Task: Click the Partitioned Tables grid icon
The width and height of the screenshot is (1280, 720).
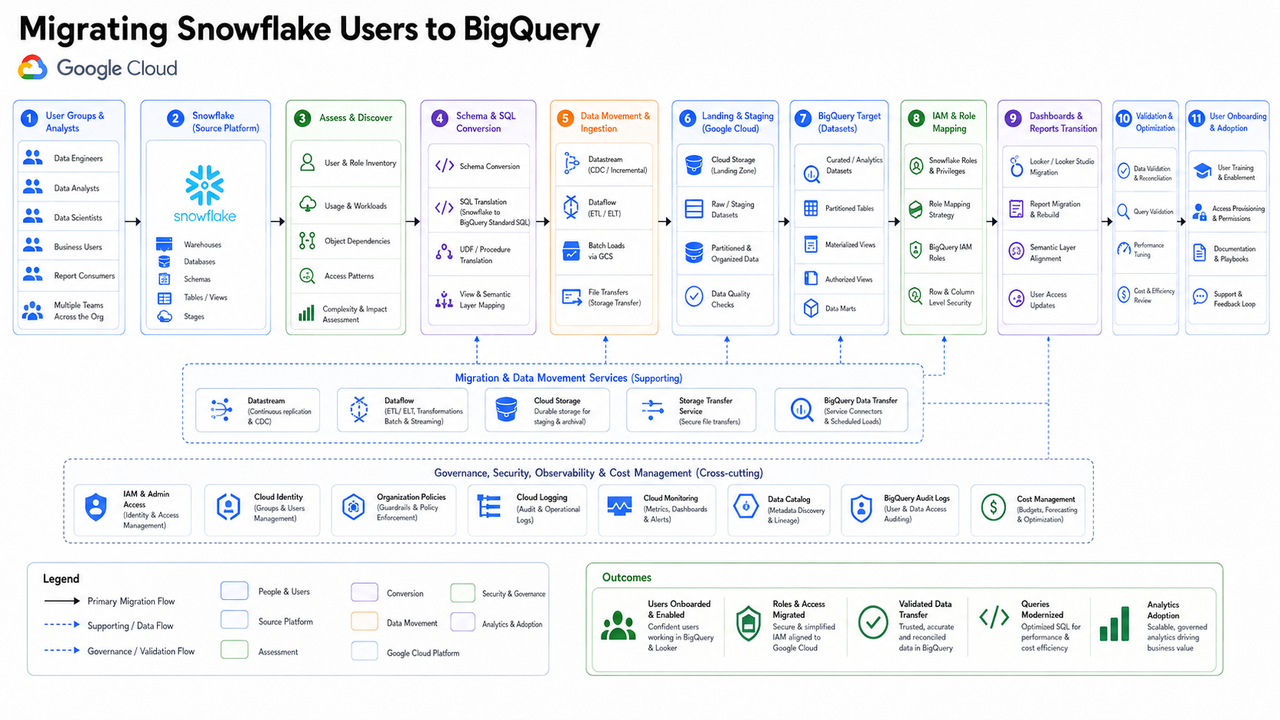Action: [811, 208]
